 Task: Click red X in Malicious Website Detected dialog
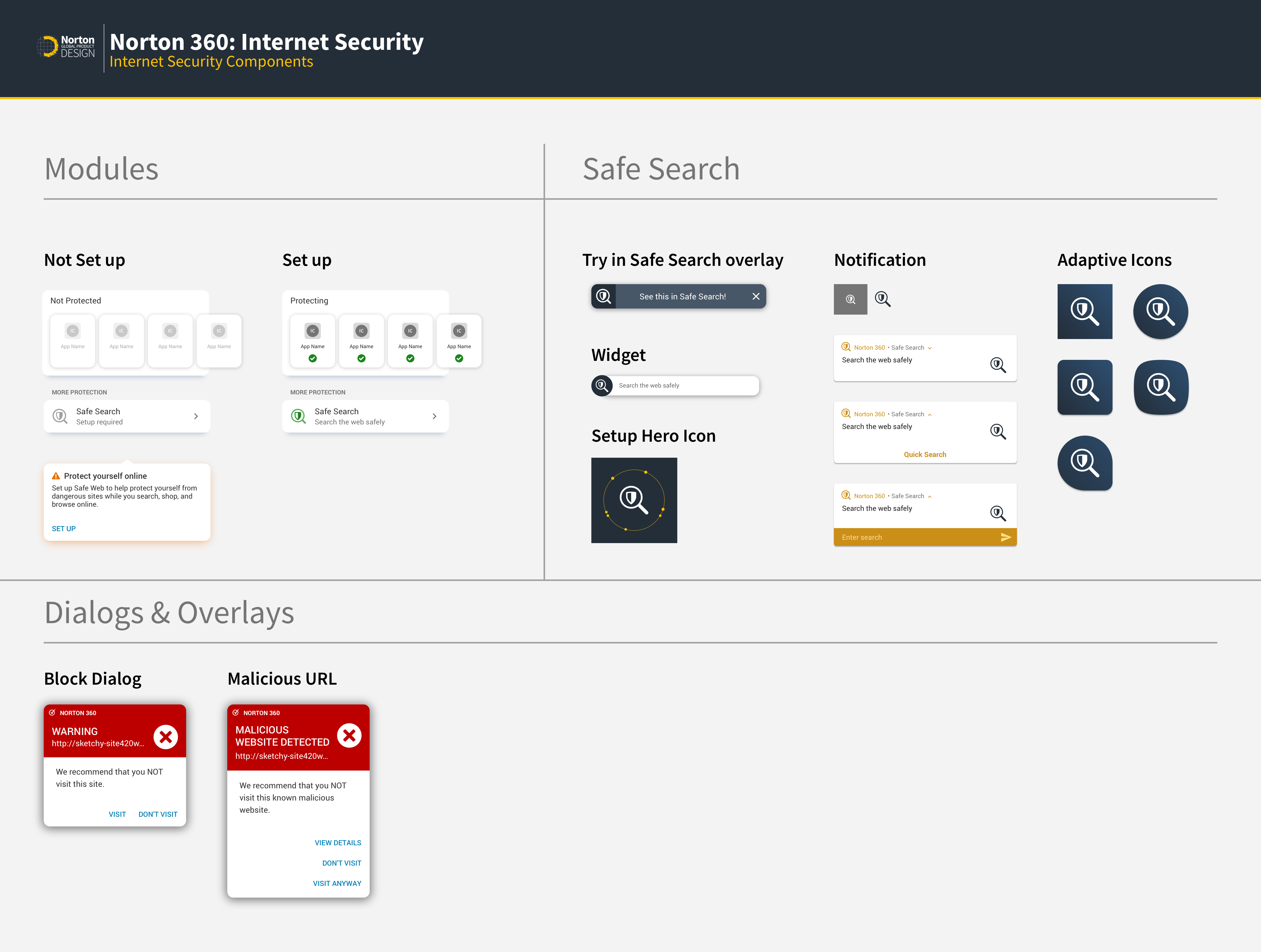[350, 735]
